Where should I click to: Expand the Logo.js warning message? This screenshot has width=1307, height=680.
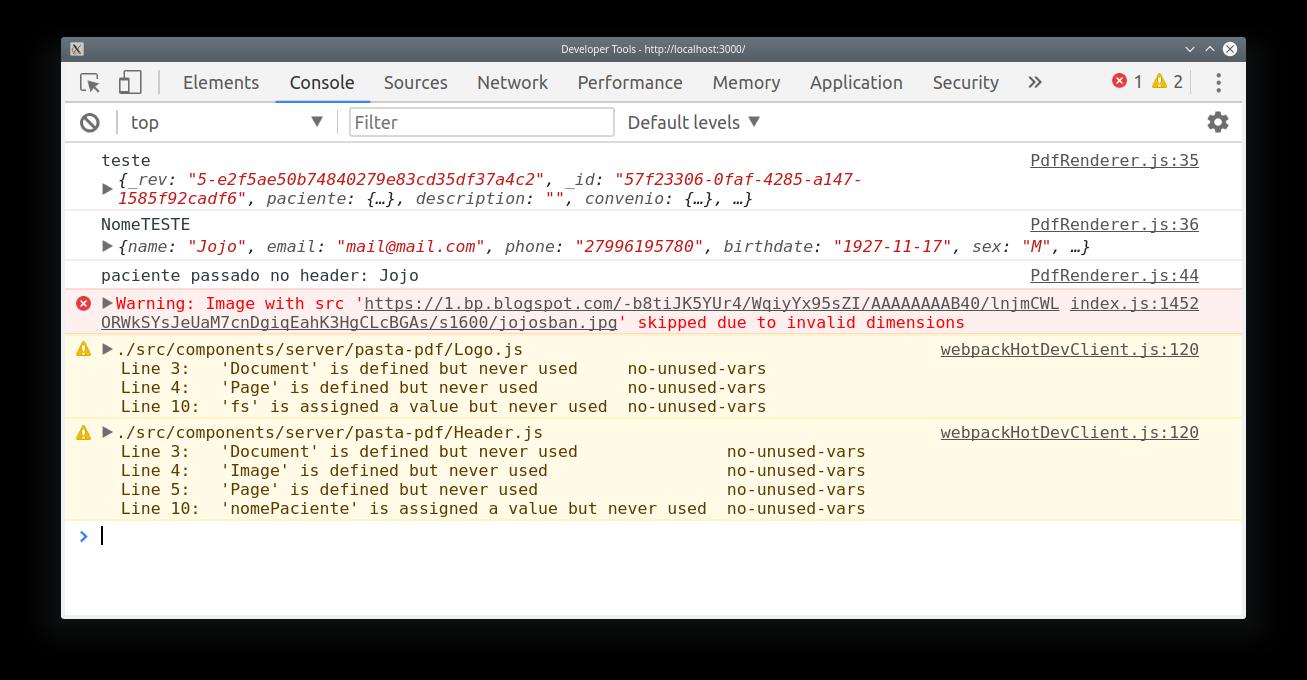(x=108, y=349)
